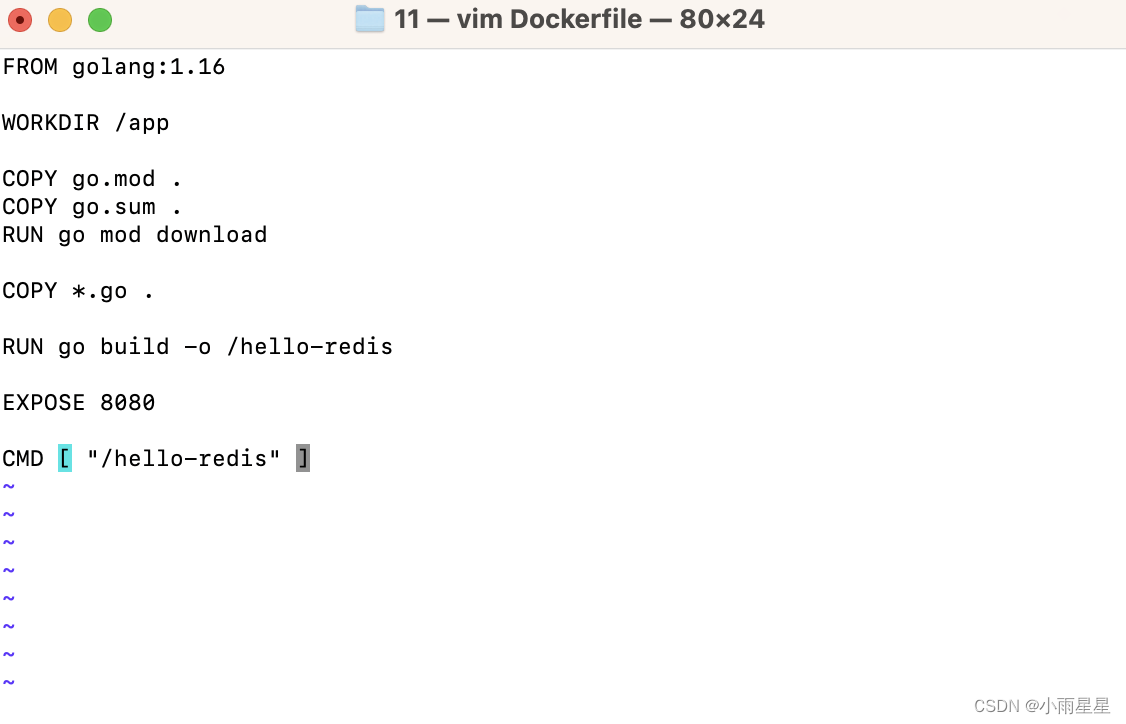Close the vim Dockerfile terminal window
This screenshot has height=724, width=1126.
(x=20, y=19)
